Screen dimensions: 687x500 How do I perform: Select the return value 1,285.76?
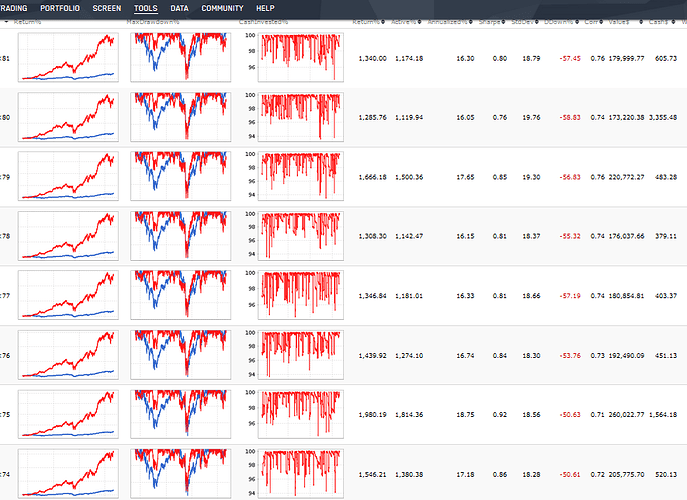pos(372,117)
